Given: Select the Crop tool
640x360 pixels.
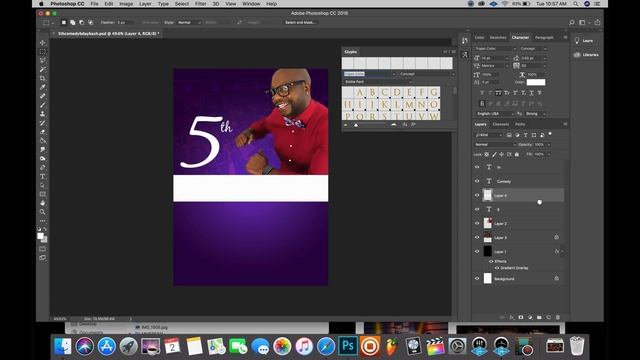Looking at the screenshot, I should [42, 78].
